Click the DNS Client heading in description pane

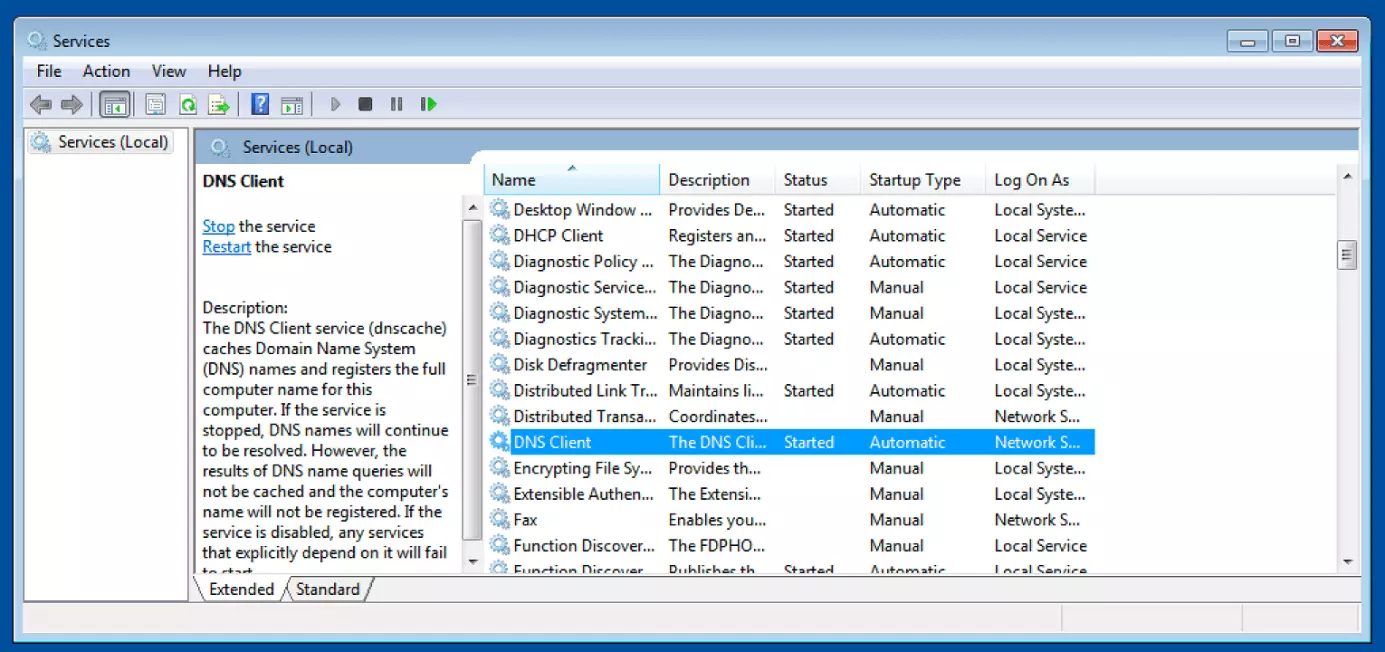point(243,181)
